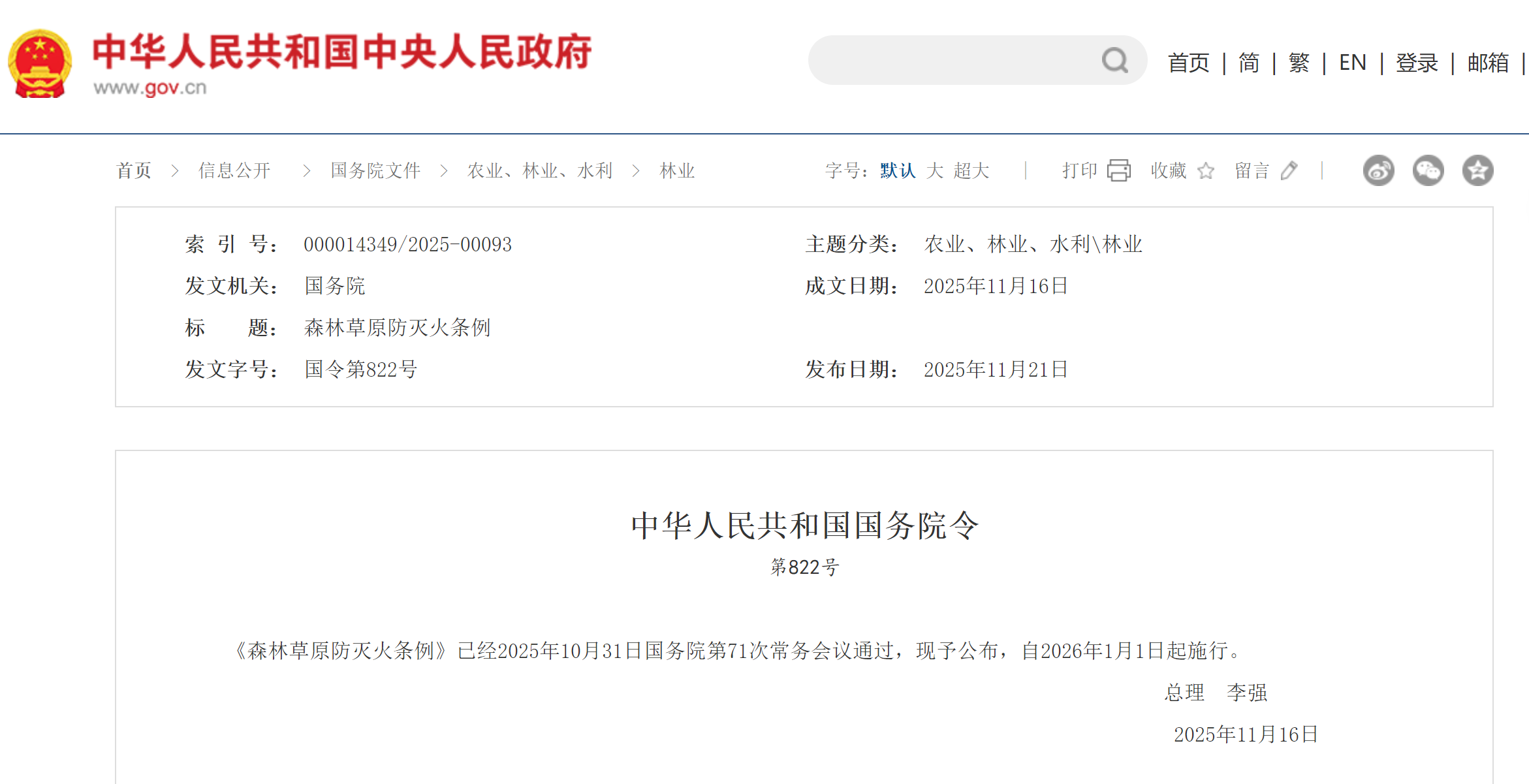Click the printer icon
This screenshot has height=784, width=1529.
pyautogui.click(x=1119, y=170)
